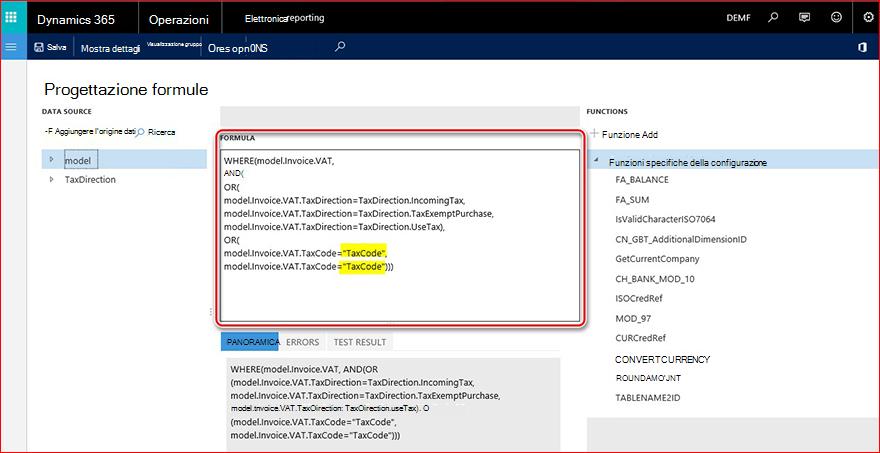Click the Funzione Add button
Image resolution: width=880 pixels, height=453 pixels.
click(x=624, y=135)
